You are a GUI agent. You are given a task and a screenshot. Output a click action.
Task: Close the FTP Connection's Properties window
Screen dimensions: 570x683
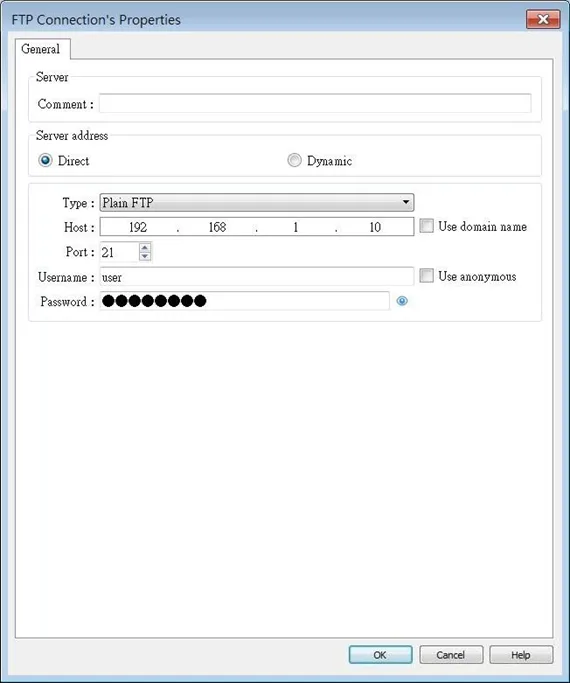click(x=543, y=20)
